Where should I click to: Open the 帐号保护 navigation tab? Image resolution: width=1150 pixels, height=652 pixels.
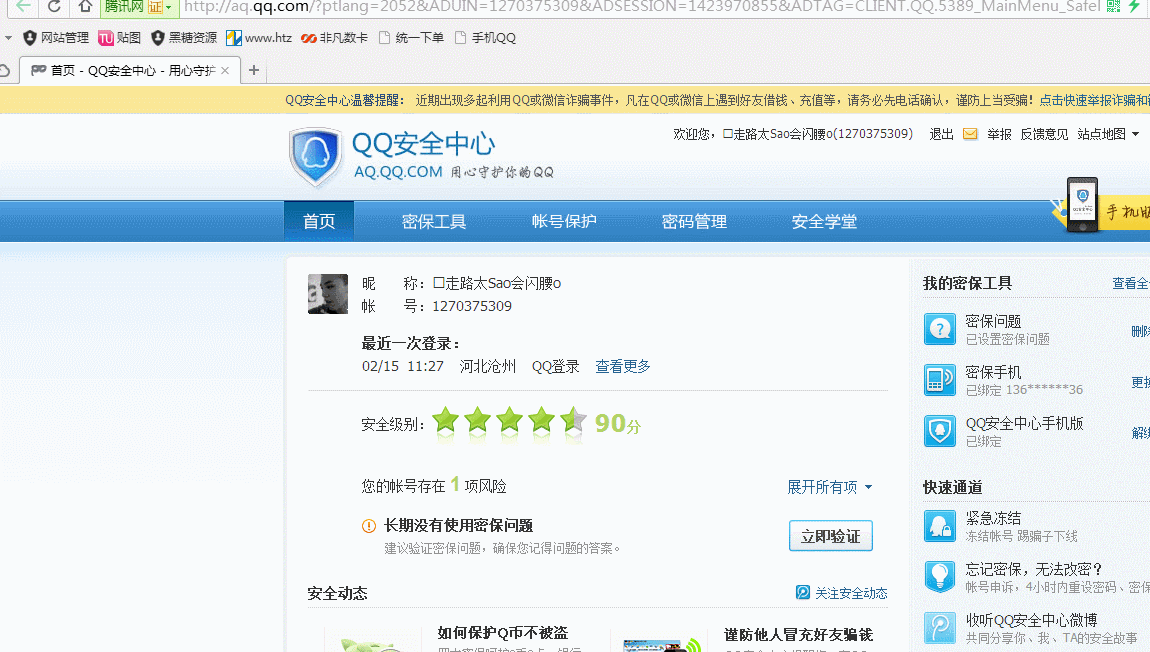[564, 221]
